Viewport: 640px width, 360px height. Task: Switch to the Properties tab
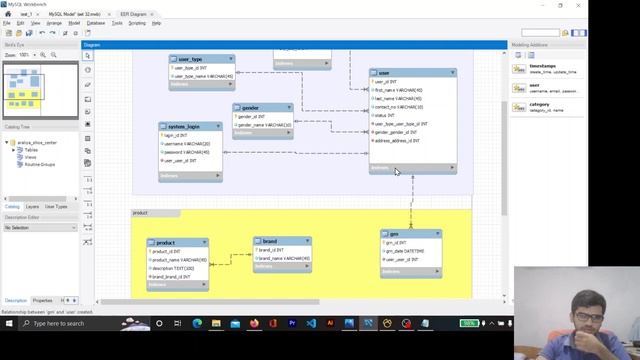pyautogui.click(x=42, y=301)
